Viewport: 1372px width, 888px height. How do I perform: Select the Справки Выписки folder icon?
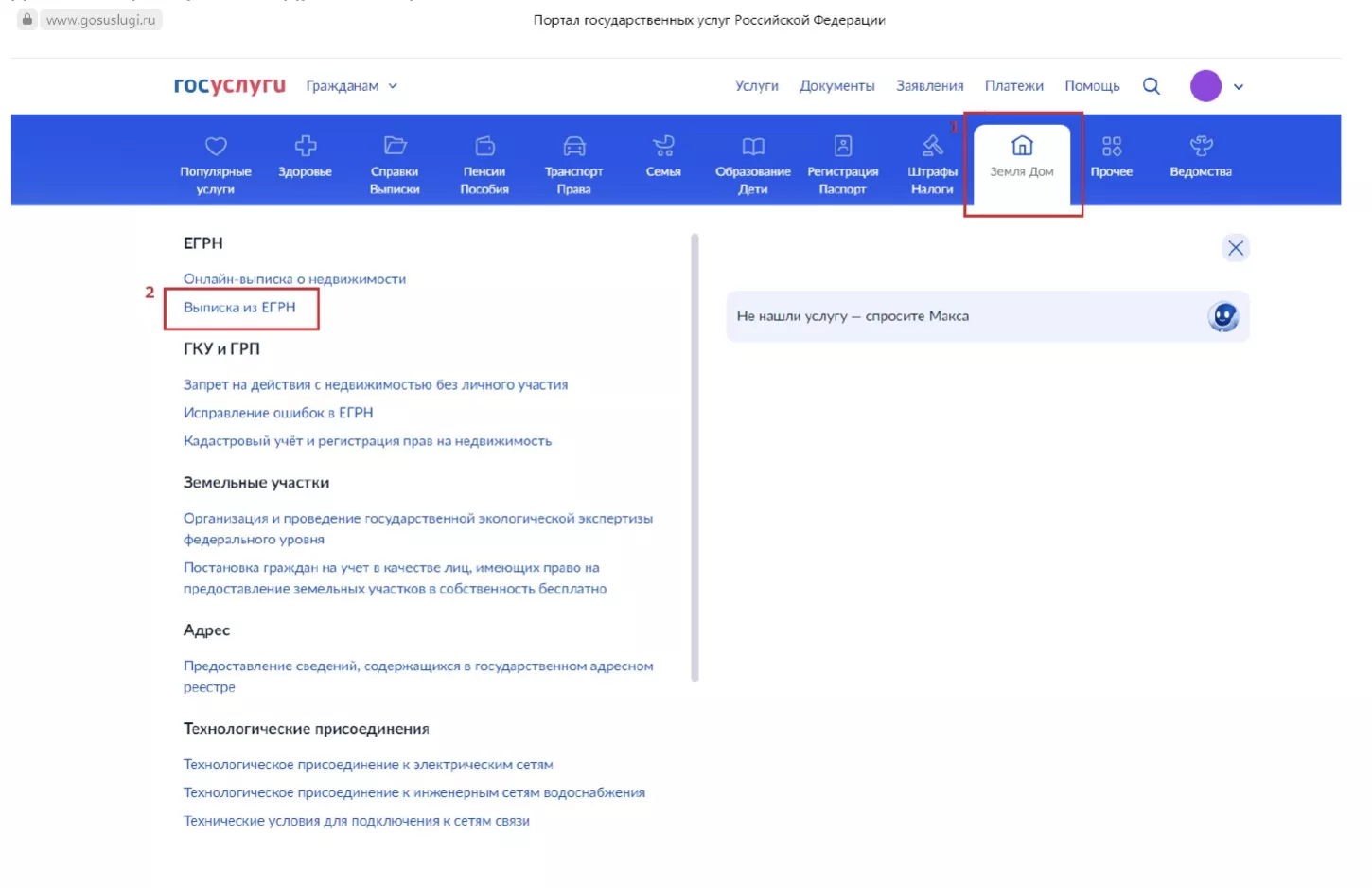coord(395,146)
